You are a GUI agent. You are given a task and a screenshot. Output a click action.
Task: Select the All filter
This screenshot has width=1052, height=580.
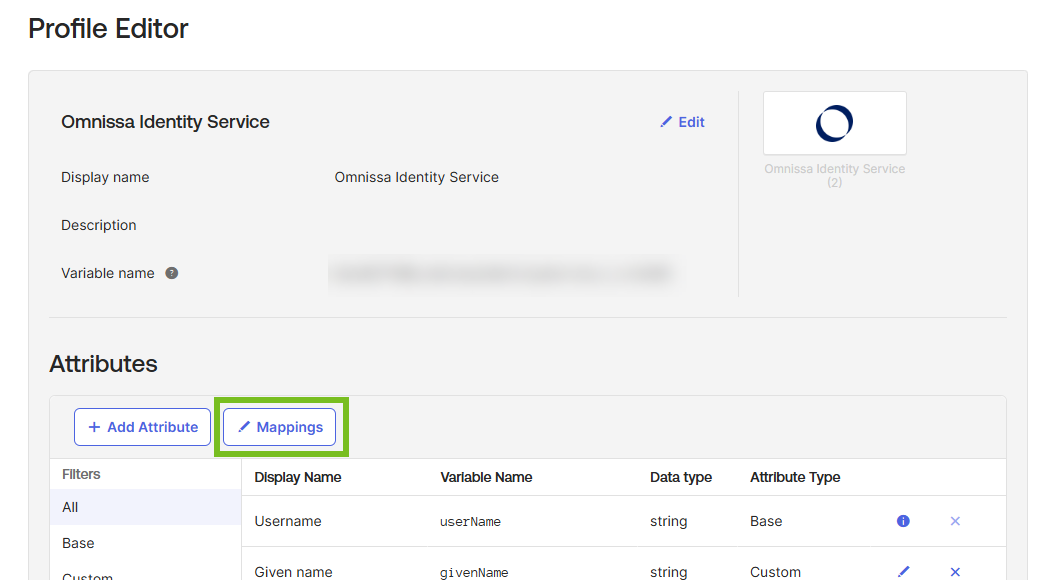click(146, 507)
